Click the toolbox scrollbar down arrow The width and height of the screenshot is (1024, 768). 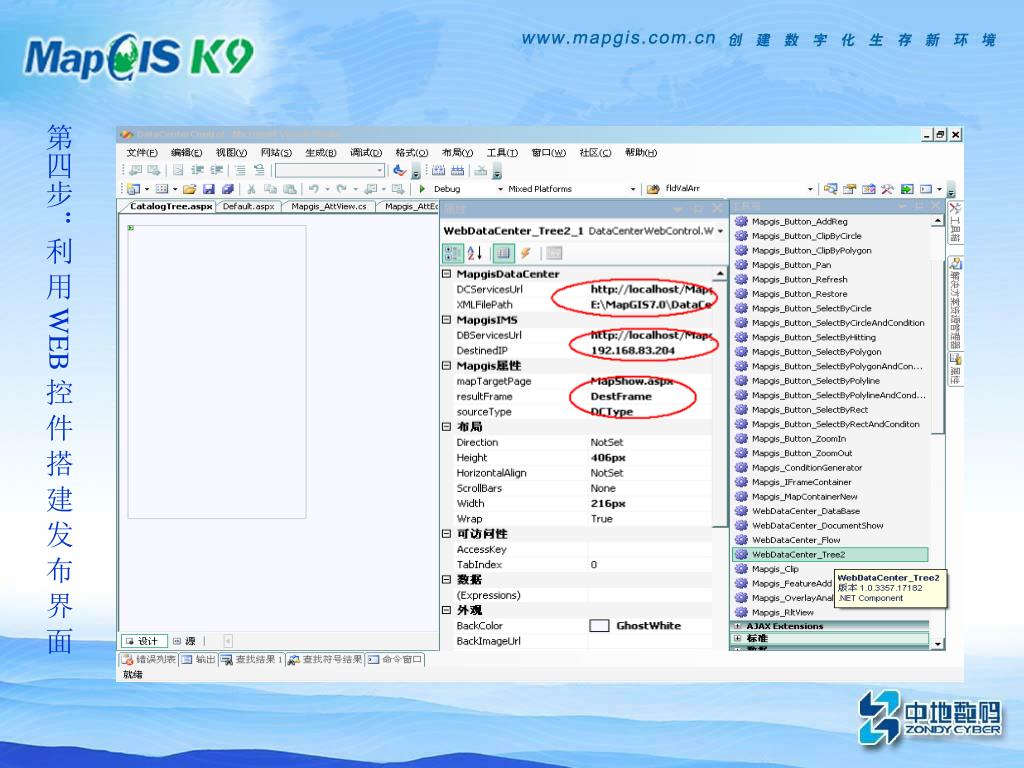(938, 644)
